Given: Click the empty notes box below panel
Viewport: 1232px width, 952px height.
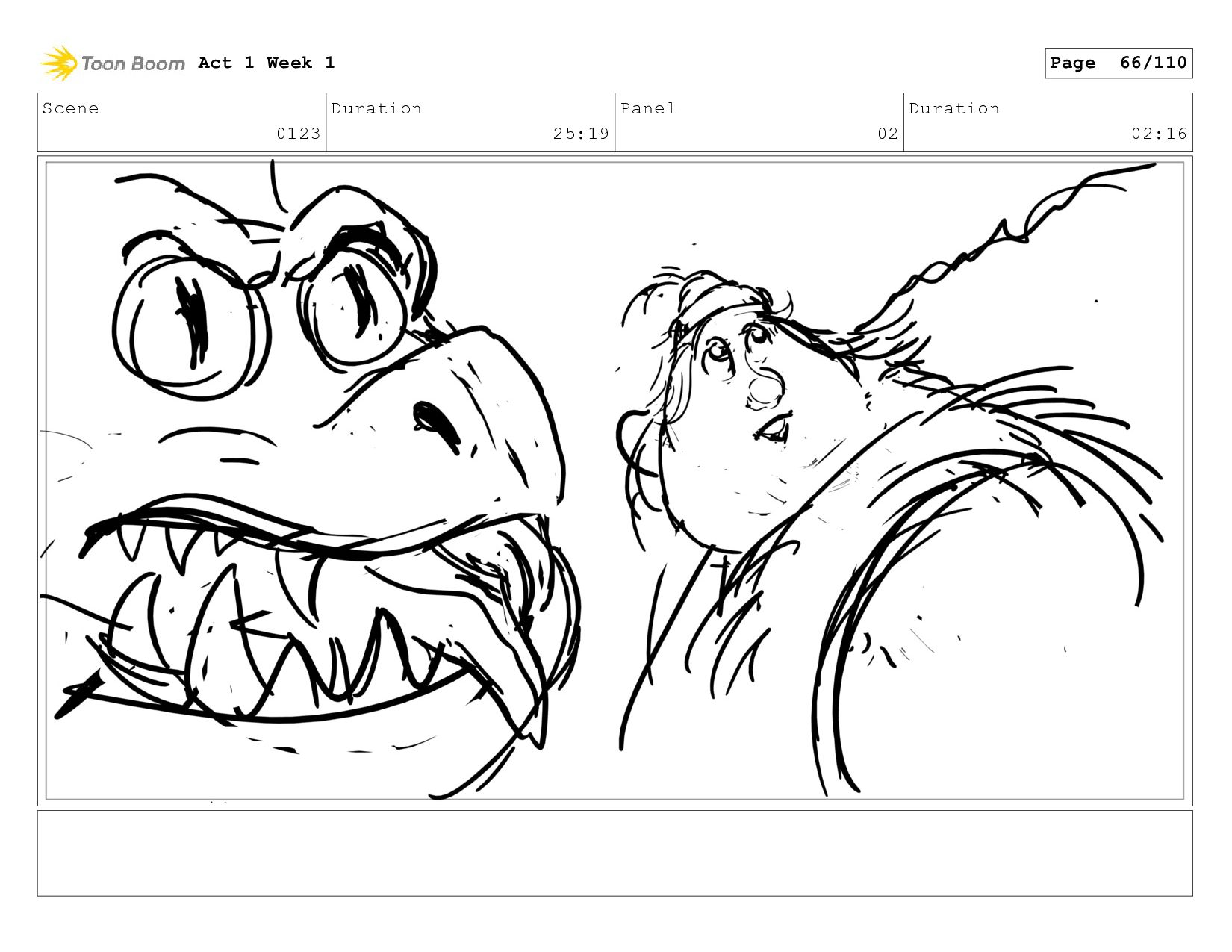Looking at the screenshot, I should (x=615, y=853).
